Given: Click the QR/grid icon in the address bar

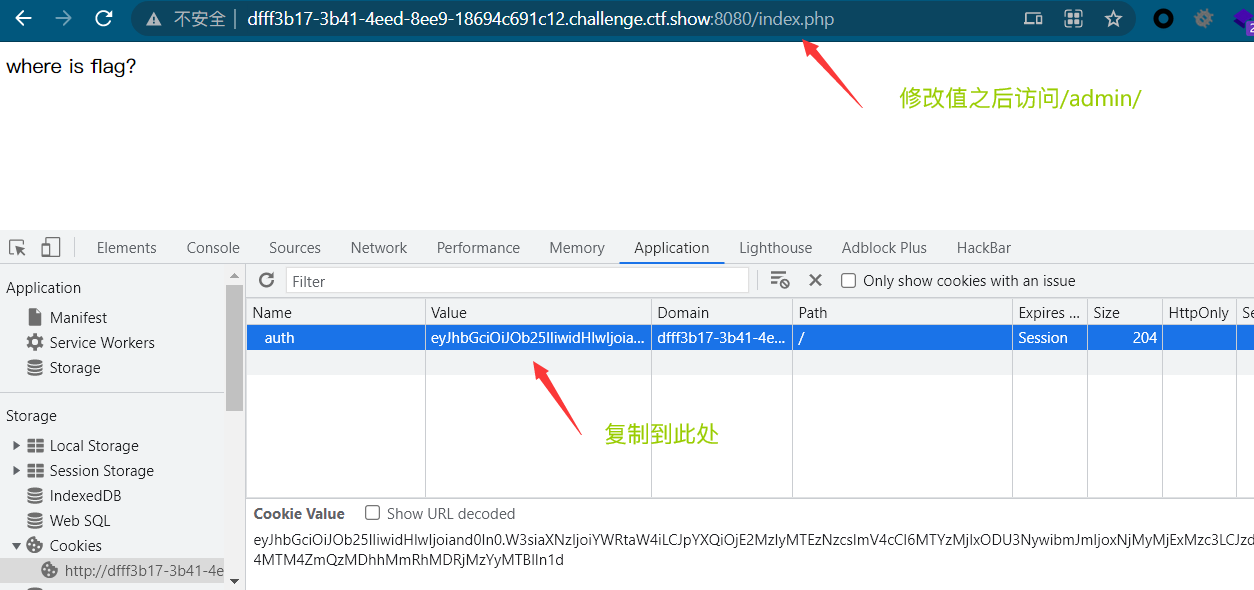Looking at the screenshot, I should [1073, 19].
